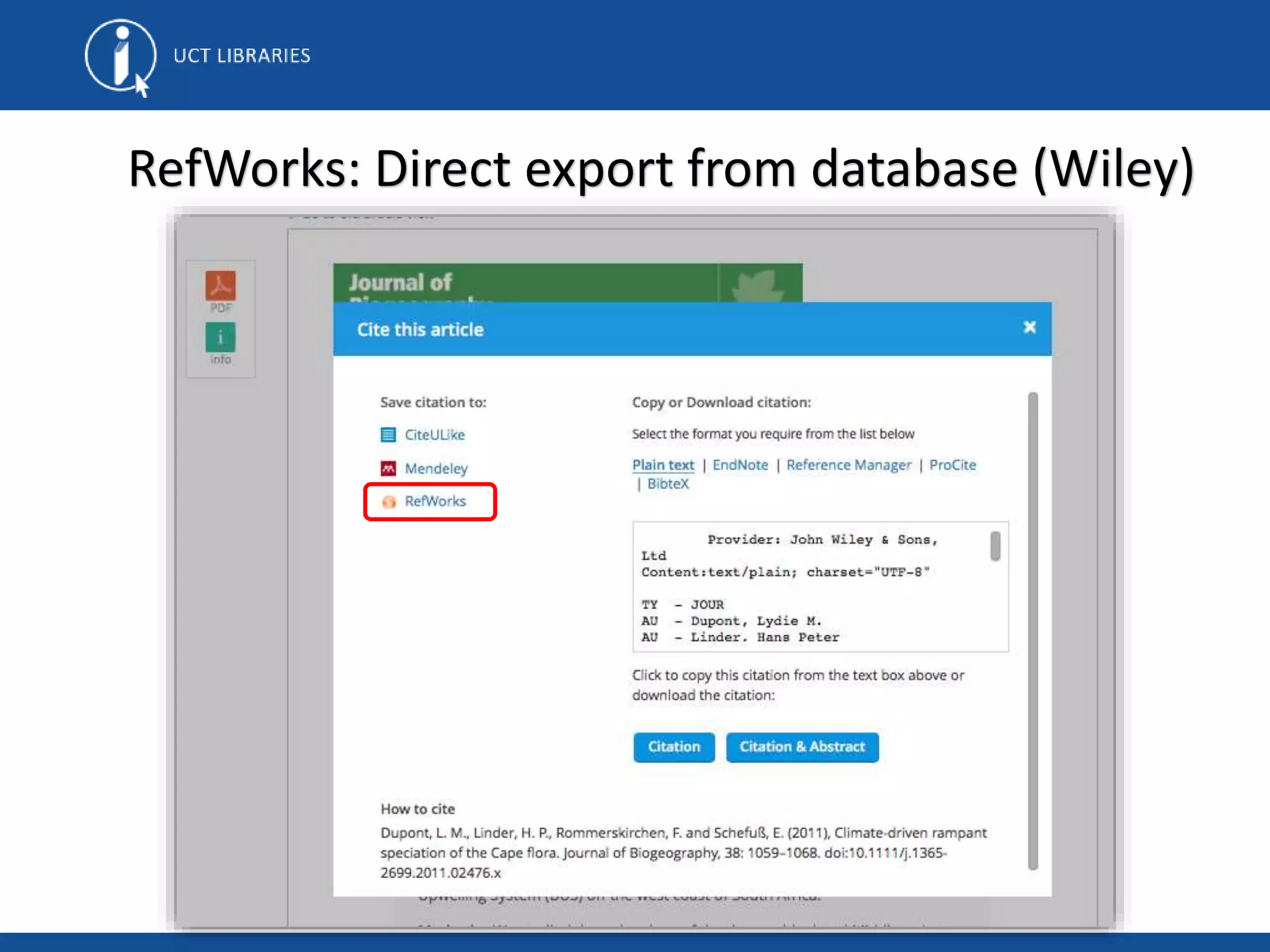This screenshot has width=1270, height=952.
Task: Click the 'Save citation to:' label
Action: (433, 402)
